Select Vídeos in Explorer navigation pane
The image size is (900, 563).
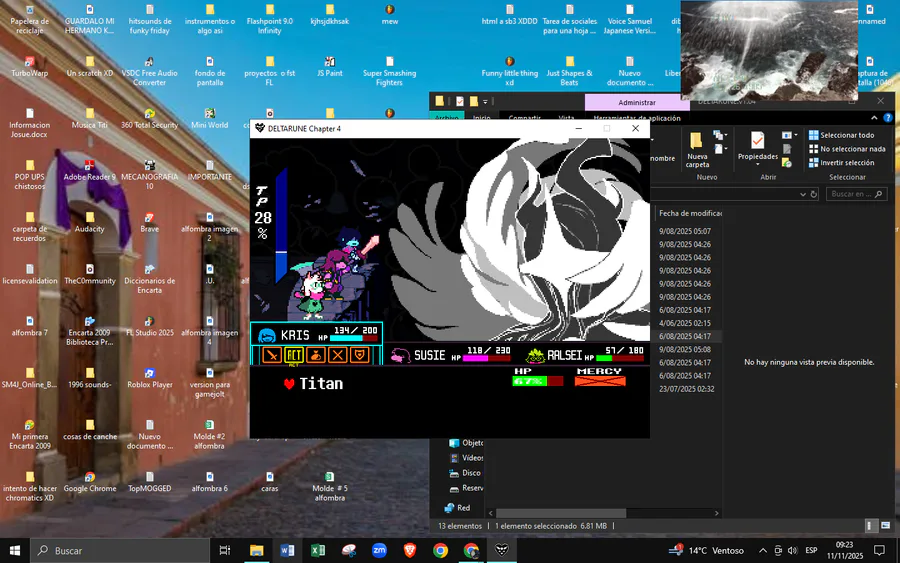[x=466, y=458]
